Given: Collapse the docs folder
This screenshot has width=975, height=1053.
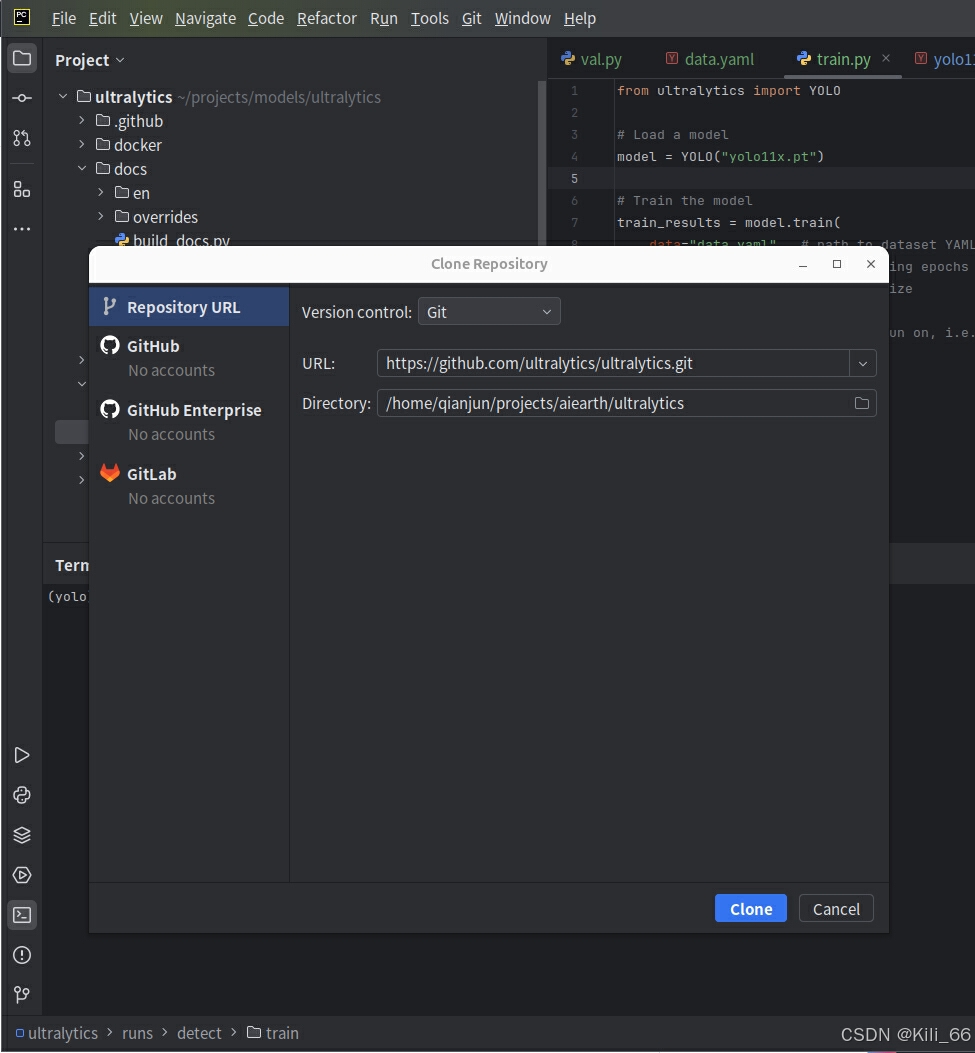Looking at the screenshot, I should 81,169.
